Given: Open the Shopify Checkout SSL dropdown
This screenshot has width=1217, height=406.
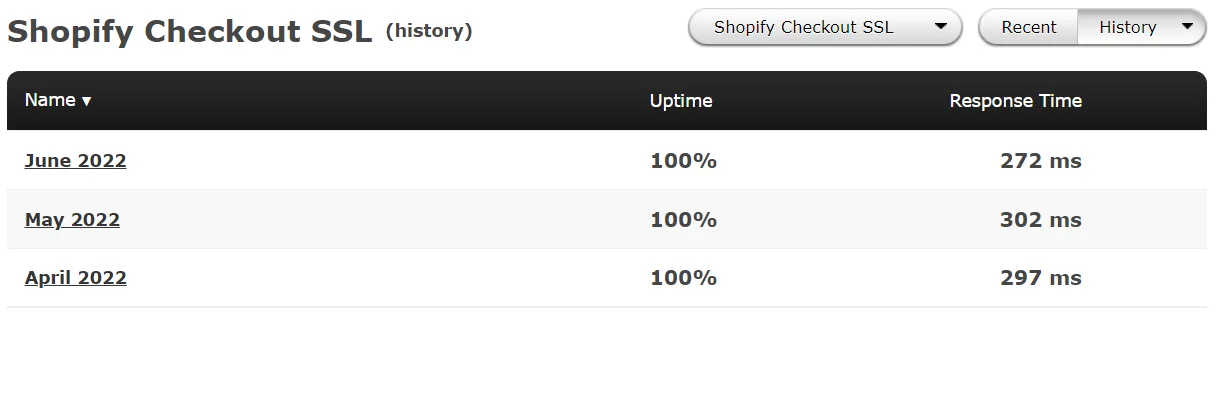Looking at the screenshot, I should (x=824, y=28).
